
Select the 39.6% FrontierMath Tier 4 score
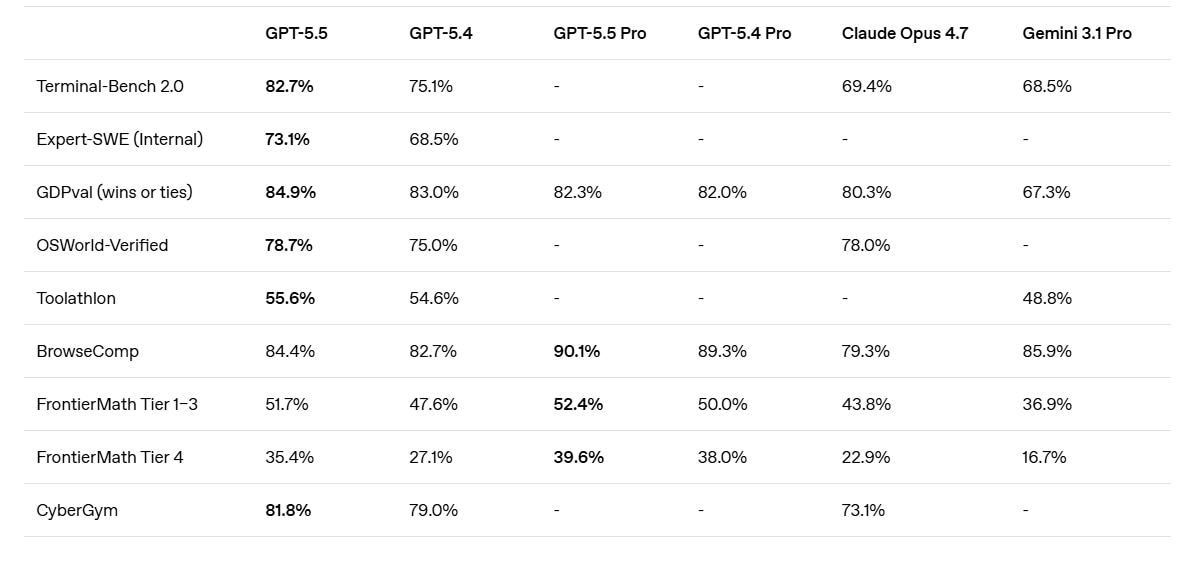click(578, 457)
